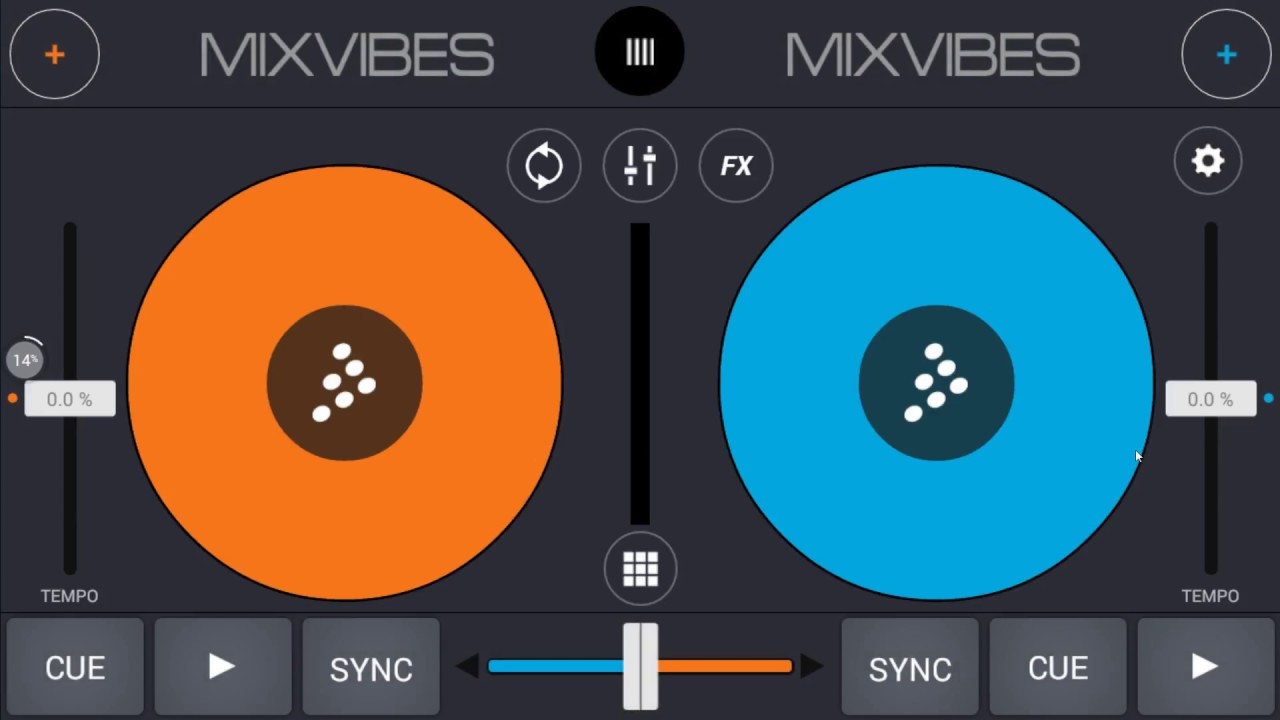Load a track onto the left deck
This screenshot has width=1280, height=720.
pyautogui.click(x=55, y=54)
